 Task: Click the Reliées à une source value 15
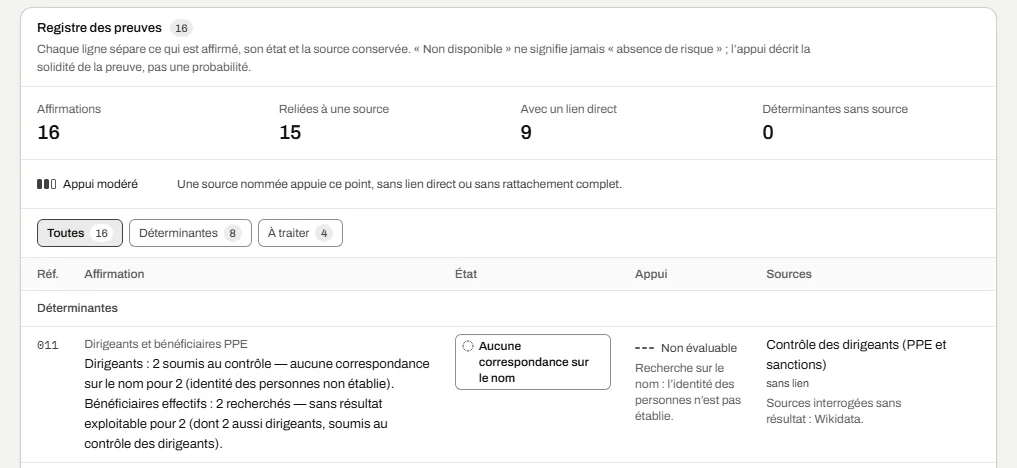[290, 132]
